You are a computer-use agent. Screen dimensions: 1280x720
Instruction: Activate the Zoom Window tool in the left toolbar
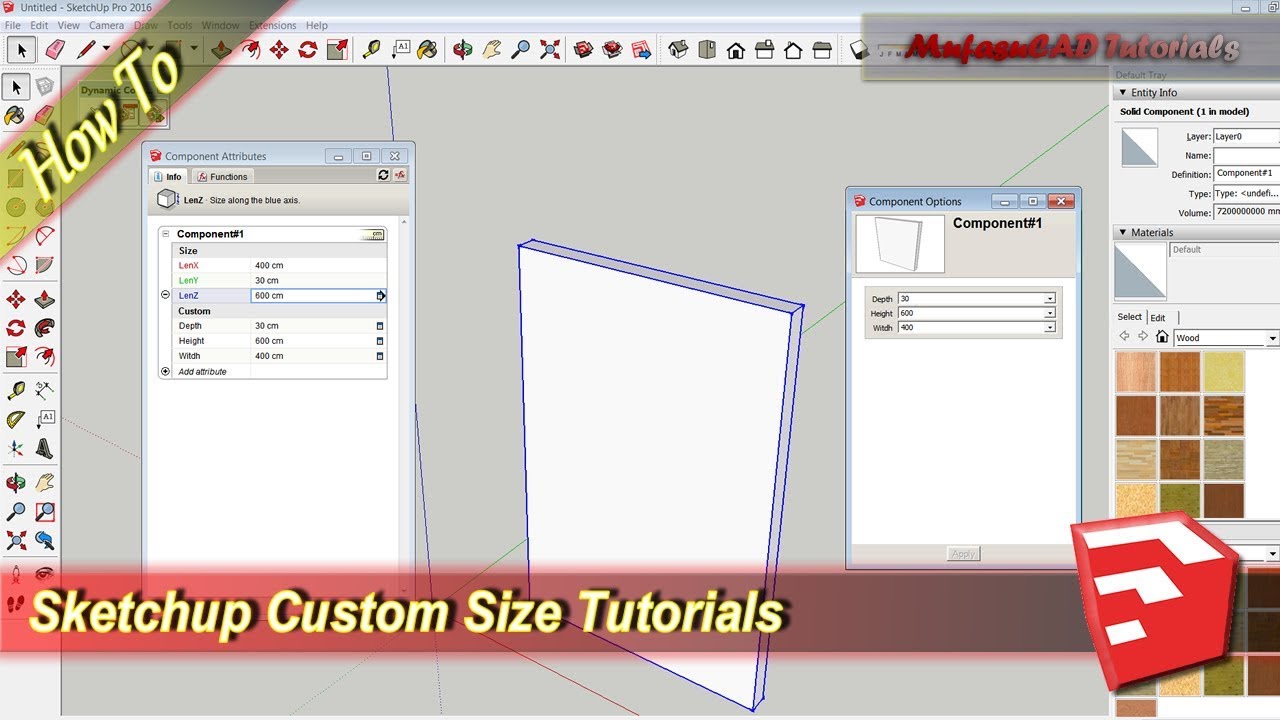[x=45, y=511]
